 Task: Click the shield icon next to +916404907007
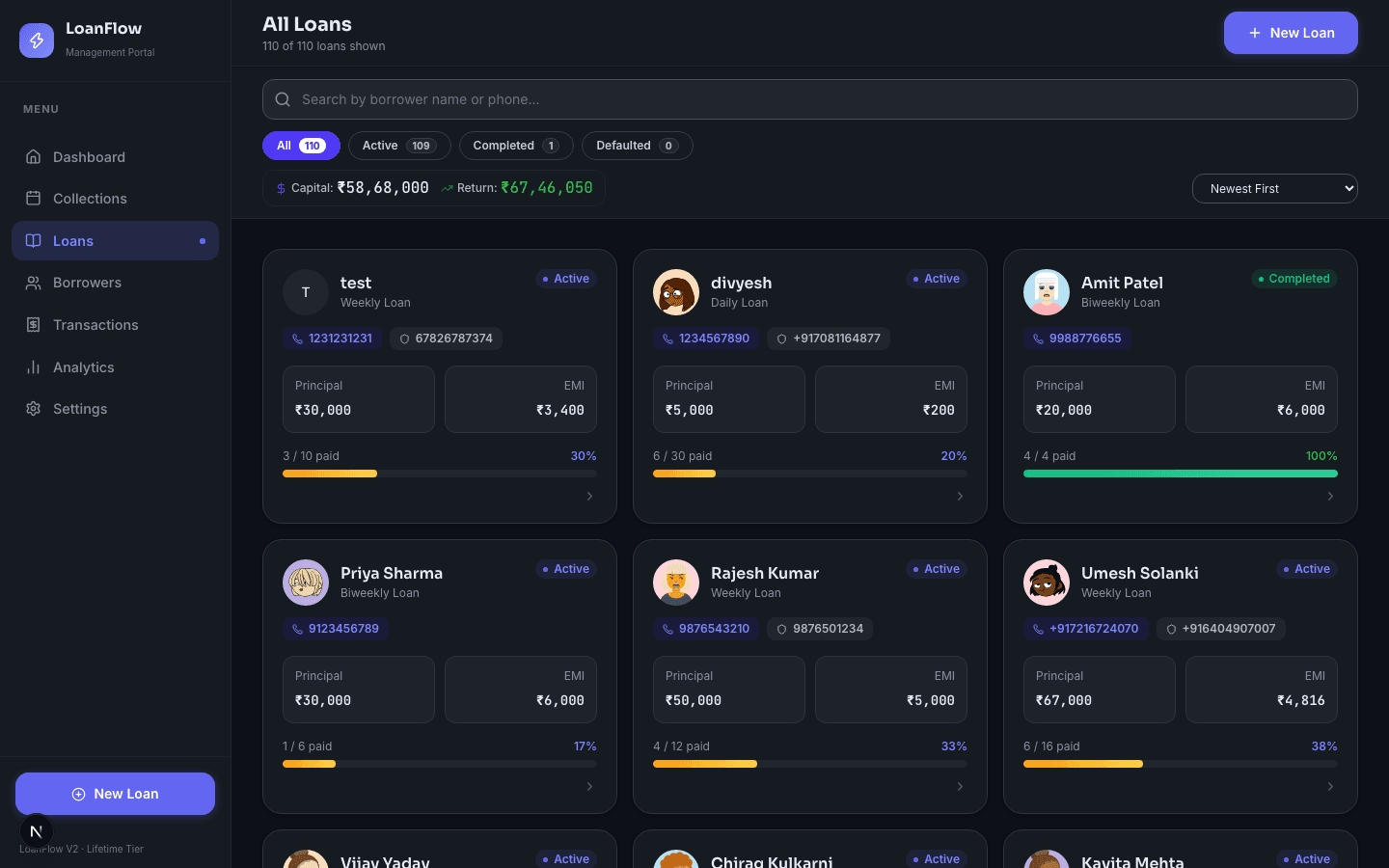pyautogui.click(x=1171, y=629)
